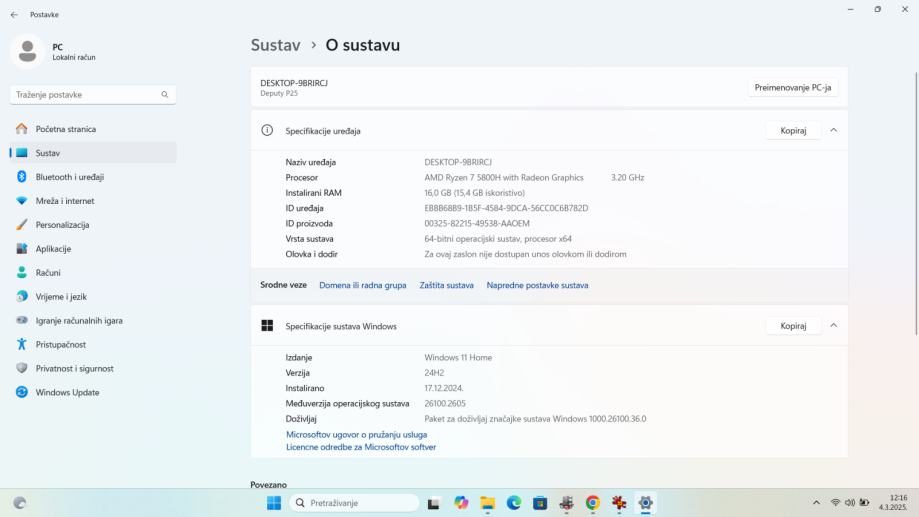
Task: Open the Windows Start button
Action: pos(274,503)
